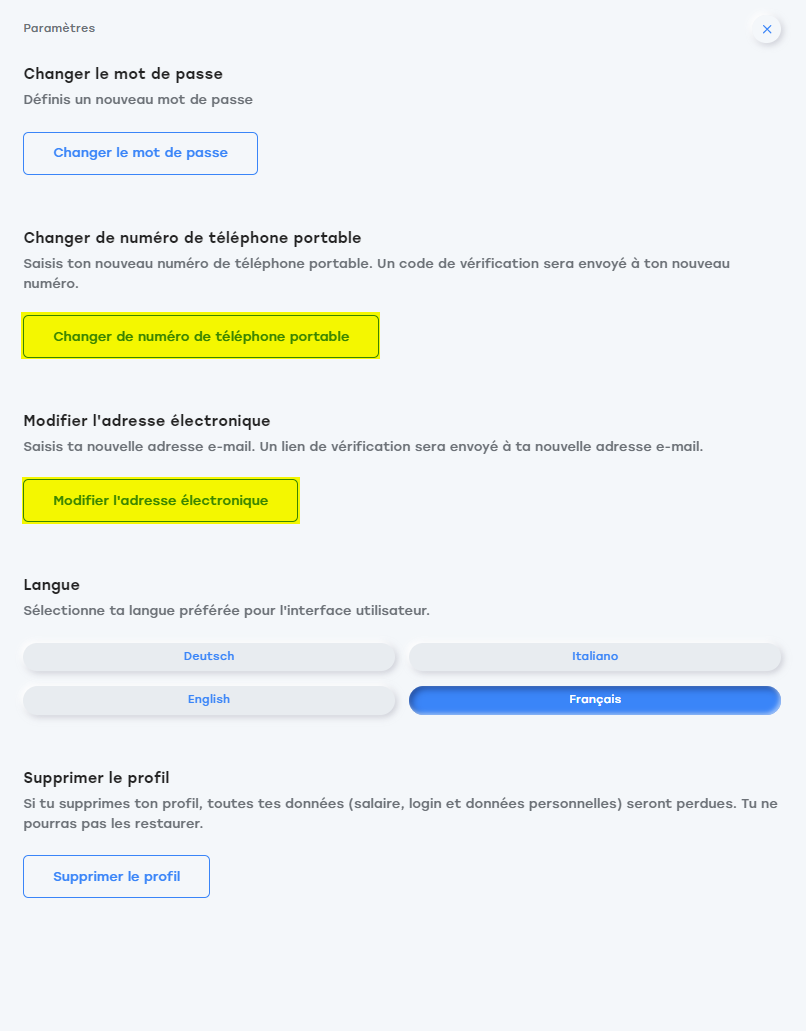Screen dimensions: 806x1031
Task: Open Changer de numéro de téléphone portable button
Action: (x=201, y=337)
